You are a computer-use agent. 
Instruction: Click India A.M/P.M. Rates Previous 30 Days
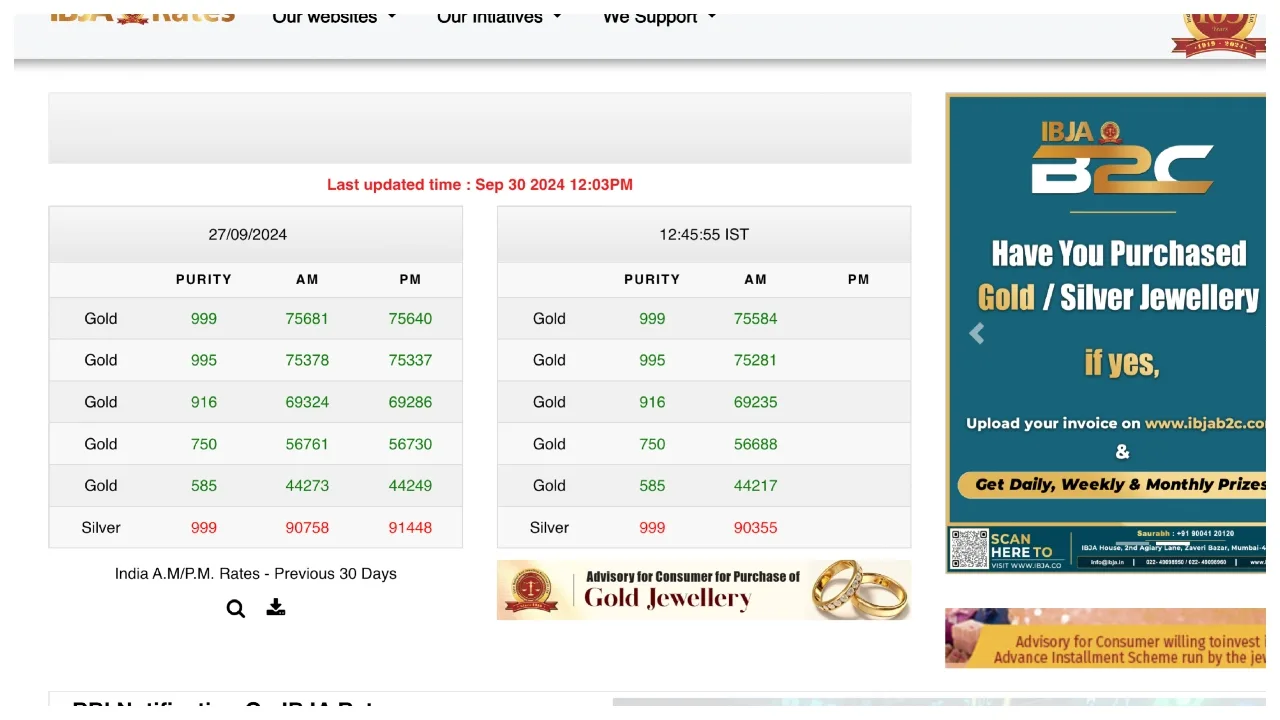click(x=256, y=574)
